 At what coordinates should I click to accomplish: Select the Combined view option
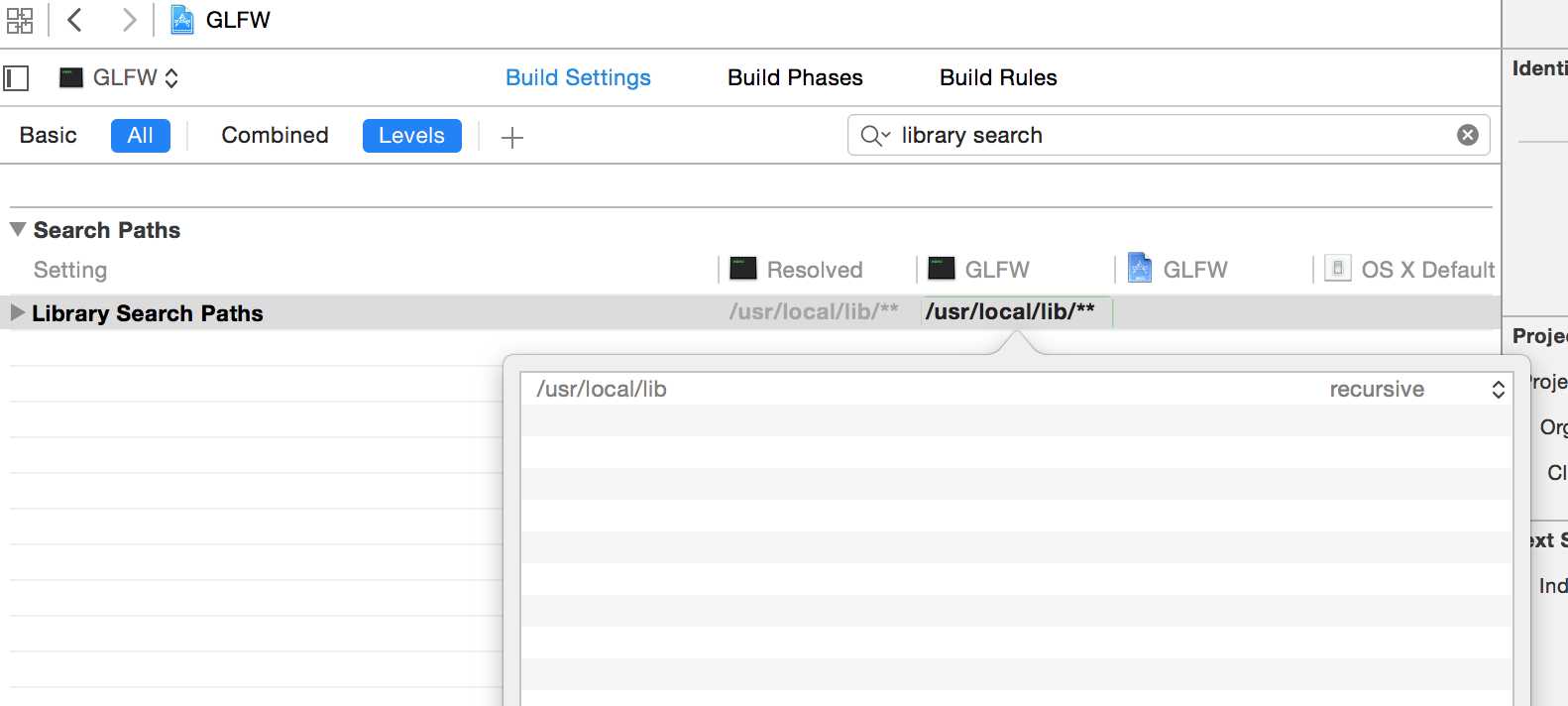[x=275, y=135]
